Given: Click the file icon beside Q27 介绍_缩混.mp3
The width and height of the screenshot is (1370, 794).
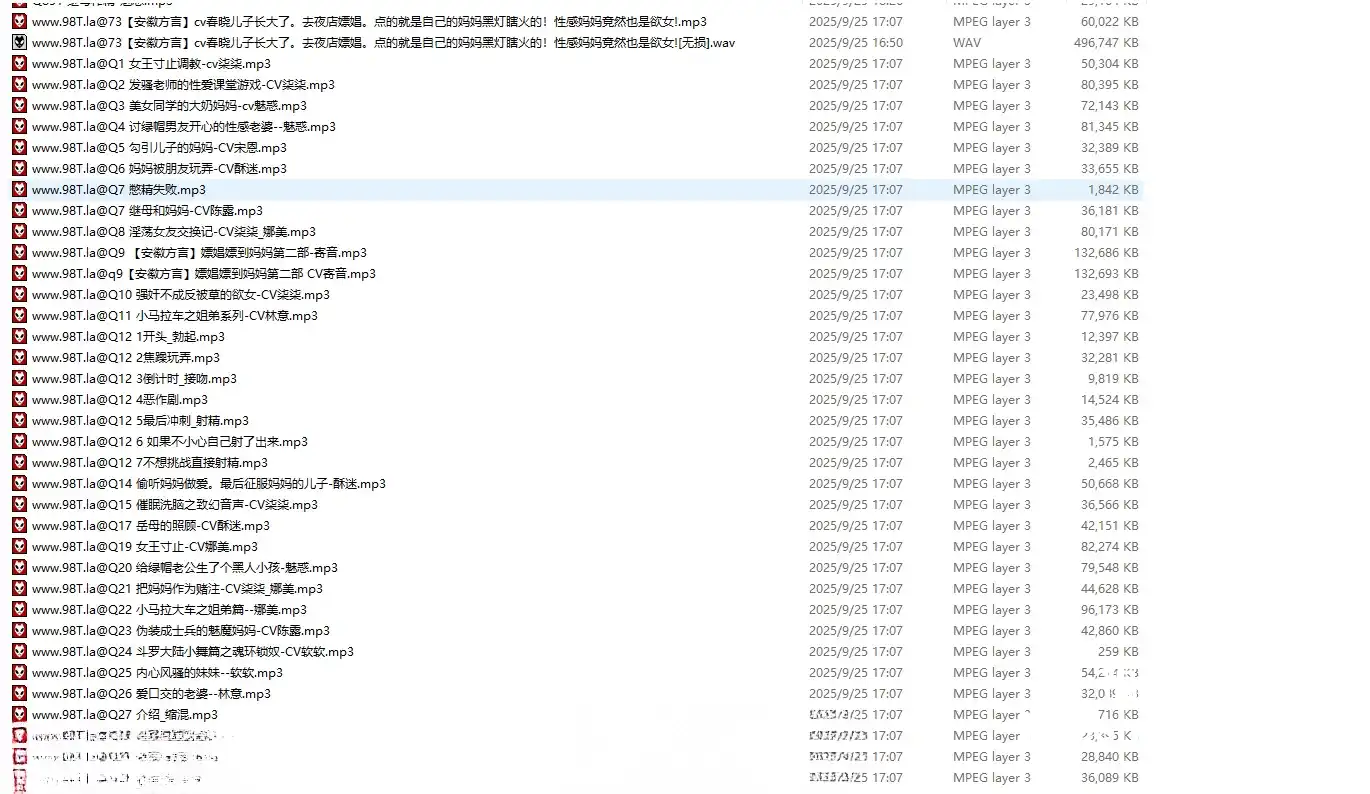Looking at the screenshot, I should pyautogui.click(x=19, y=714).
